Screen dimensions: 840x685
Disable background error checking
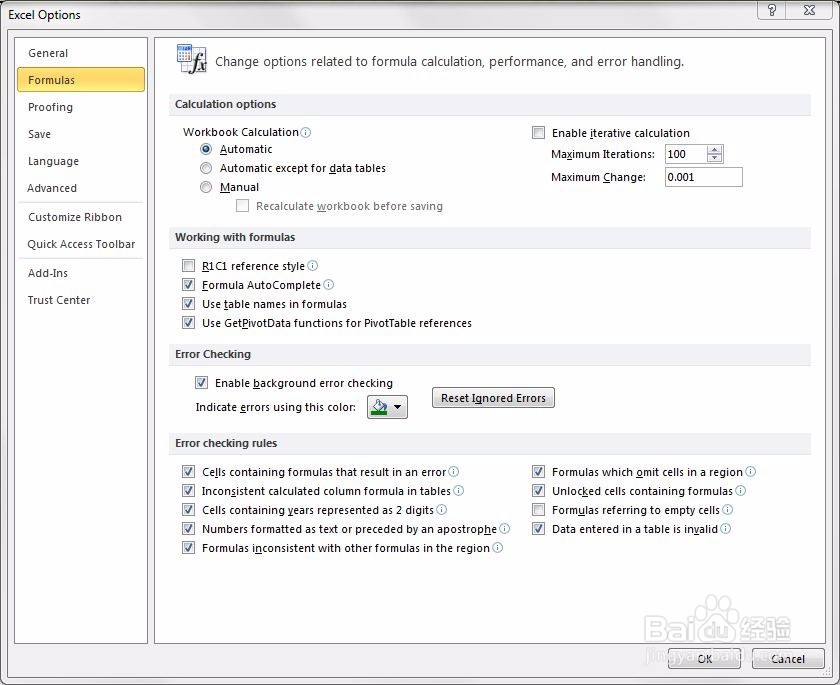(x=201, y=382)
